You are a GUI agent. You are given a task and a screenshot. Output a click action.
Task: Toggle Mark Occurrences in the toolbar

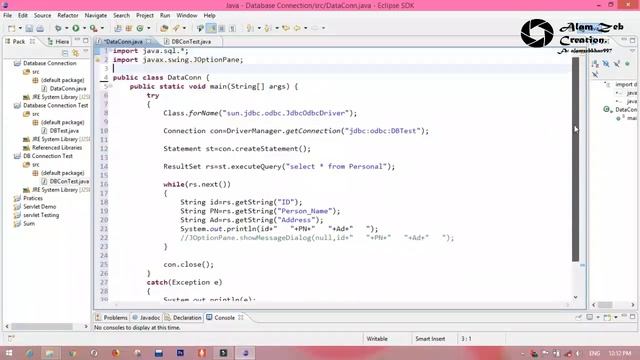point(211,28)
